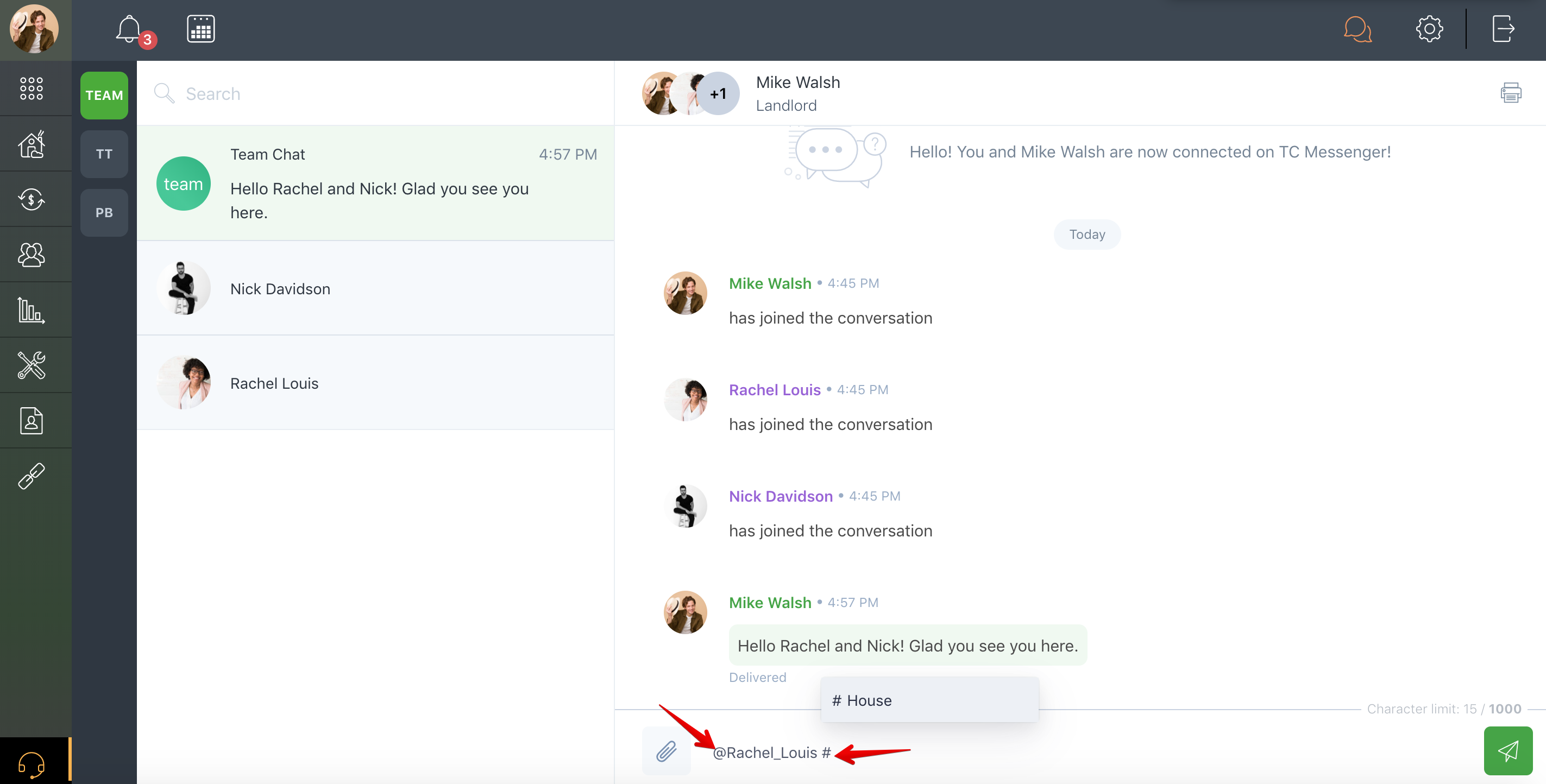1546x784 pixels.
Task: Open the dashboard grid icon in sidebar
Action: 31,88
